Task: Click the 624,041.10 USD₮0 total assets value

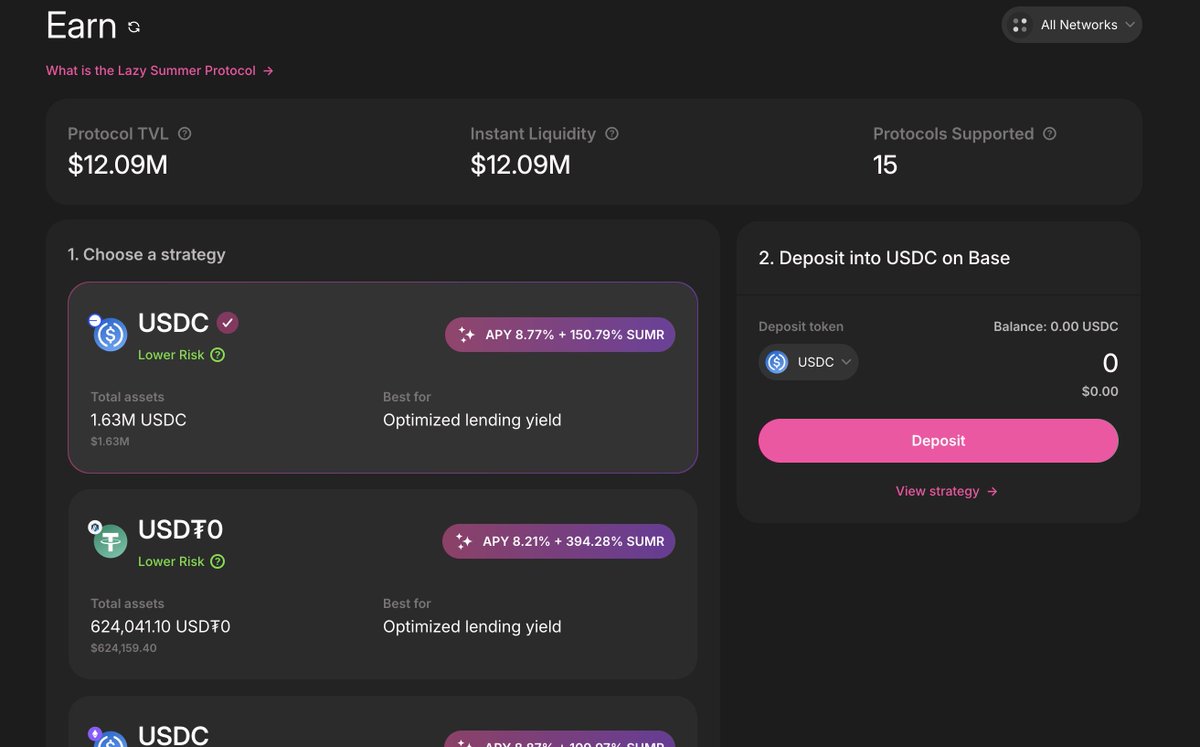Action: tap(160, 627)
